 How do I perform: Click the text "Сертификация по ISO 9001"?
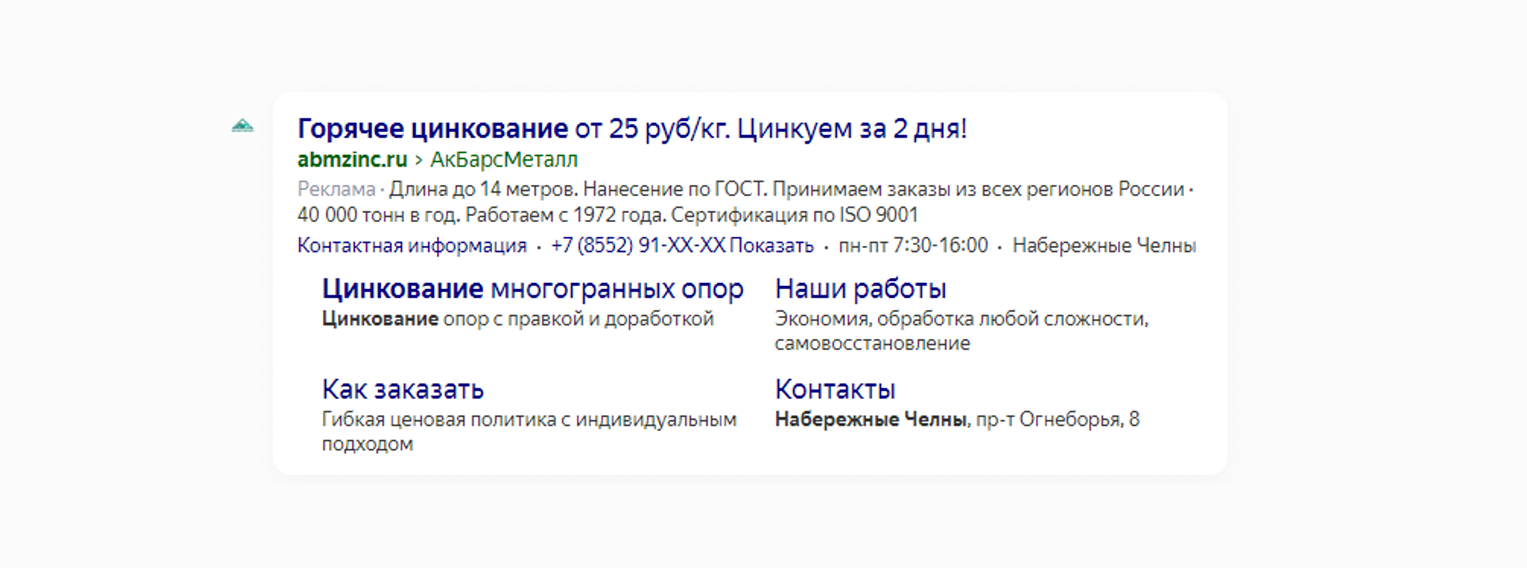(x=795, y=215)
